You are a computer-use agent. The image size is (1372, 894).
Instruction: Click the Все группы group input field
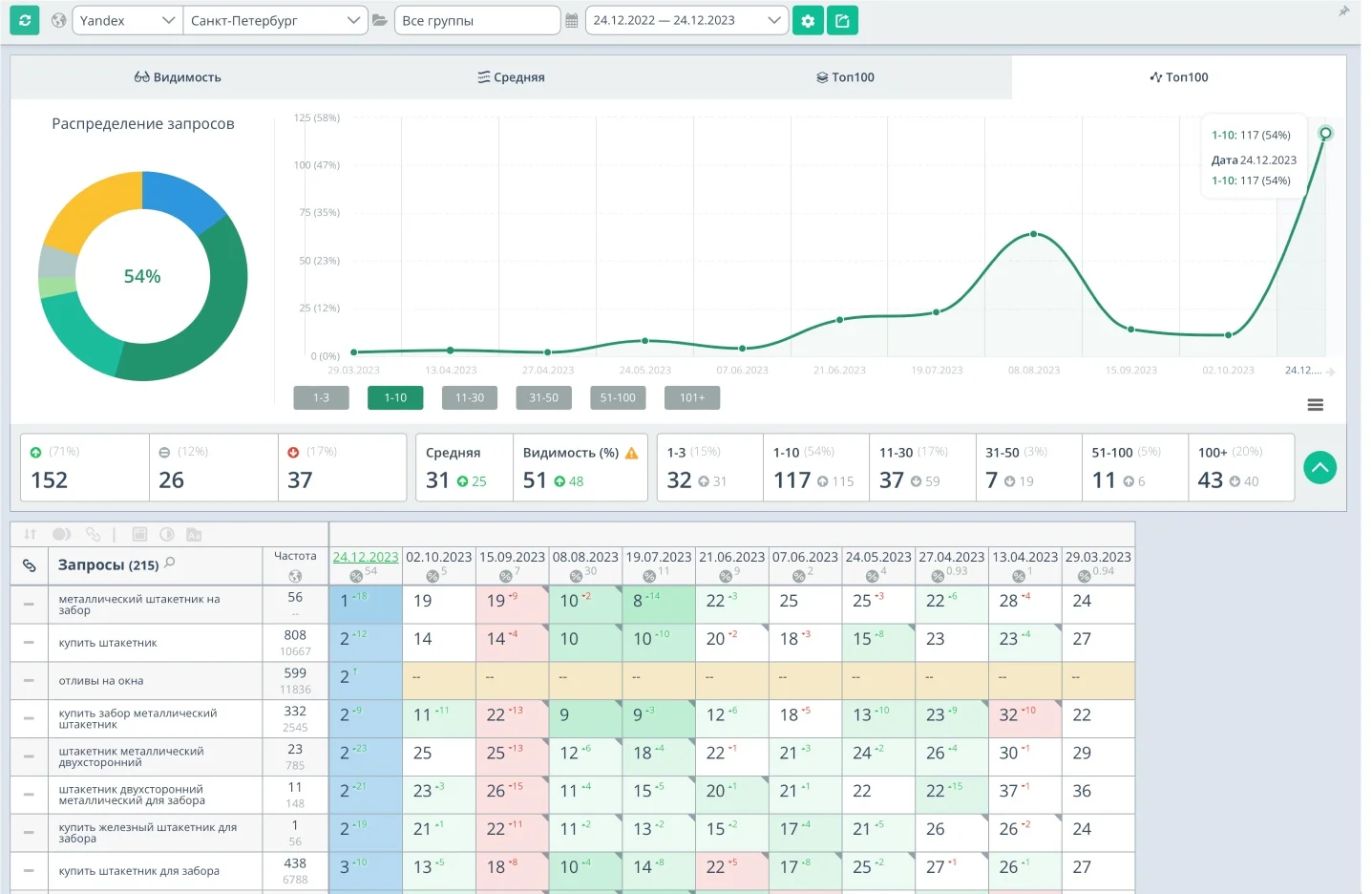pos(477,20)
